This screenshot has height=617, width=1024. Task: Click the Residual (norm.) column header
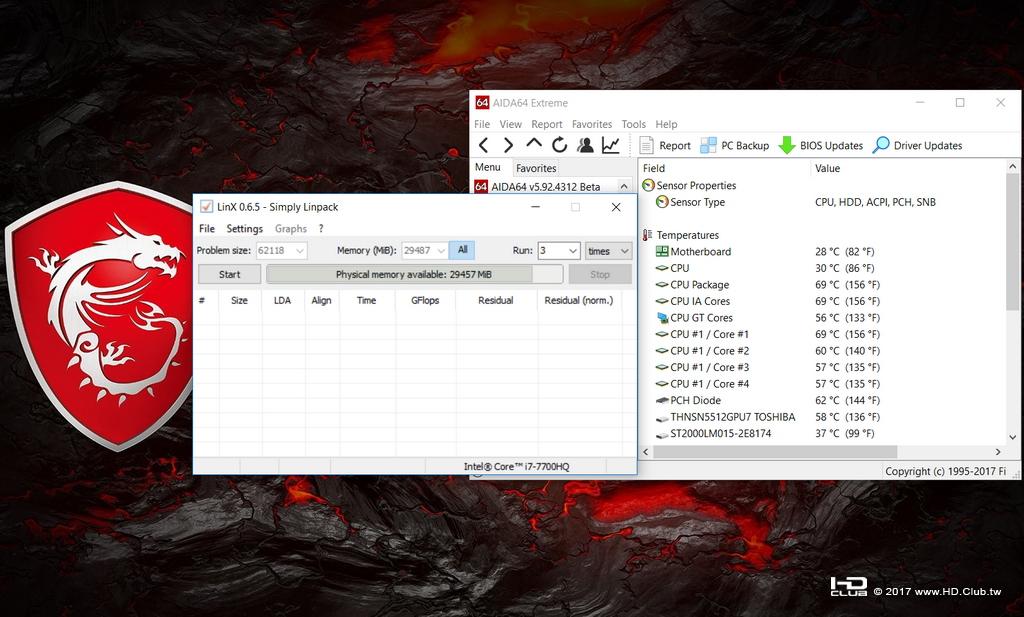(x=579, y=300)
